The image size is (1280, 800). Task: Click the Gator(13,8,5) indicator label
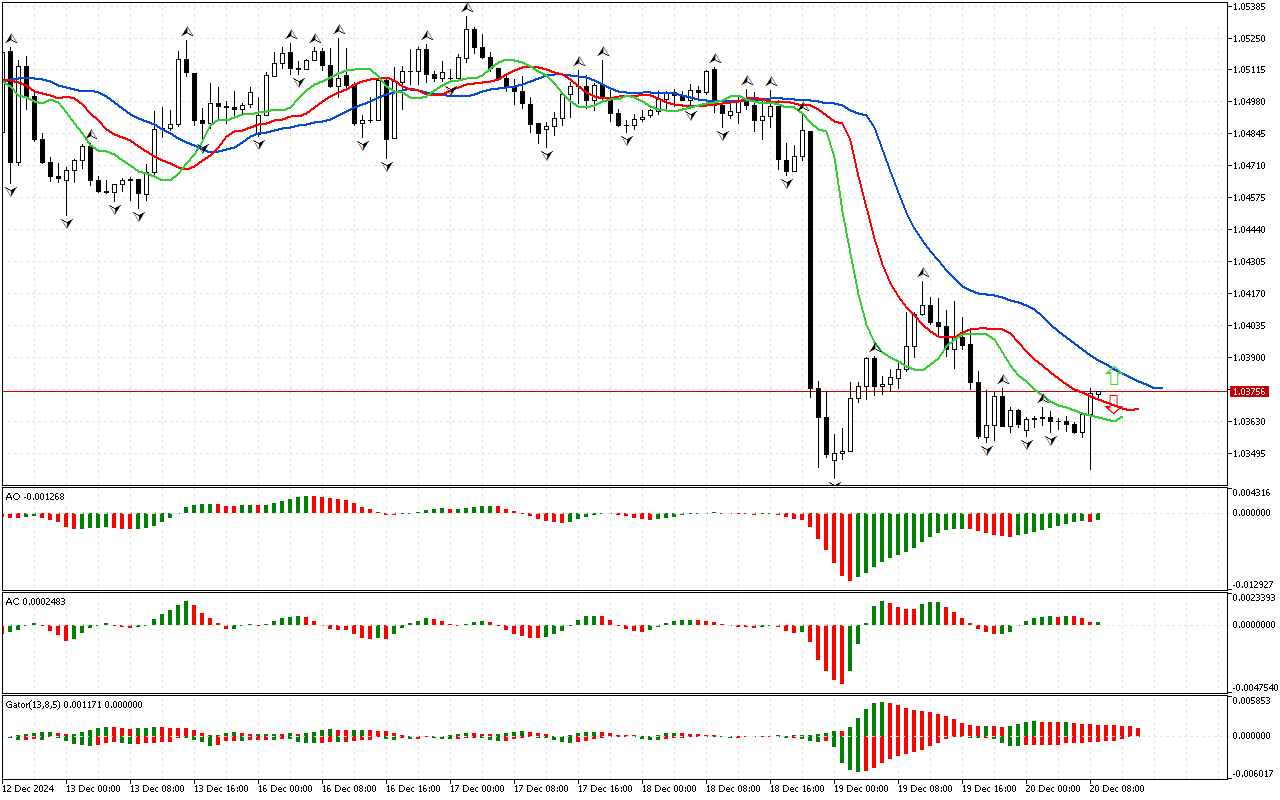pyautogui.click(x=74, y=704)
